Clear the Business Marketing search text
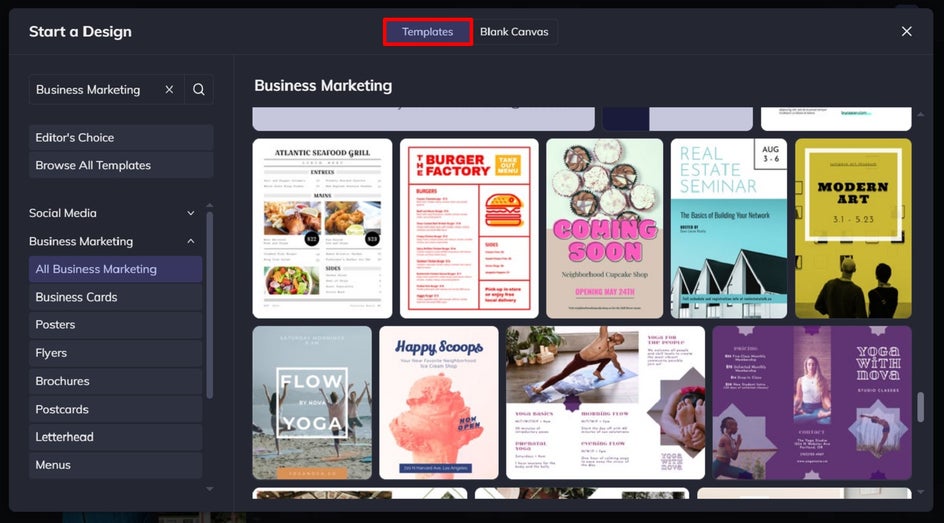Viewport: 944px width, 523px height. tap(169, 90)
